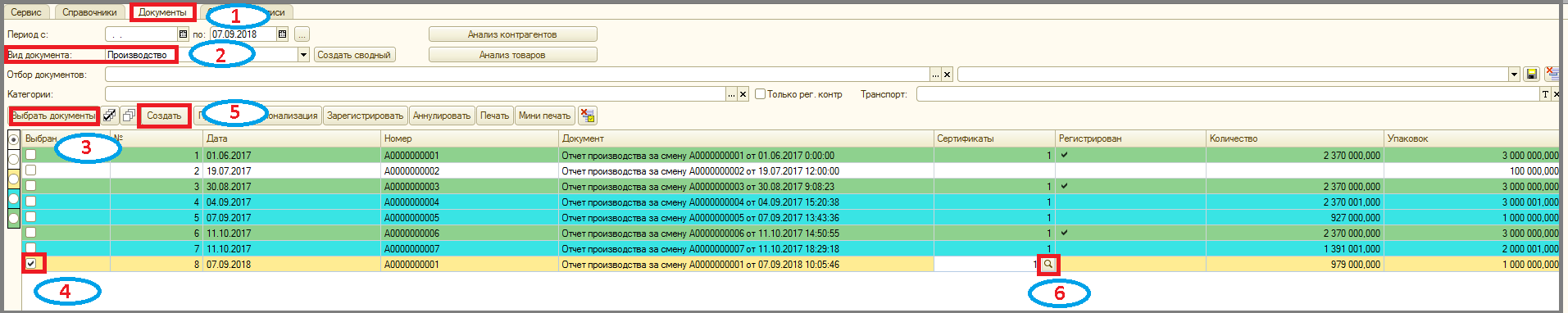Viewport: 1568px width, 313px height.
Task: Open calendar picker beside date 07.09.2018
Action: [283, 34]
